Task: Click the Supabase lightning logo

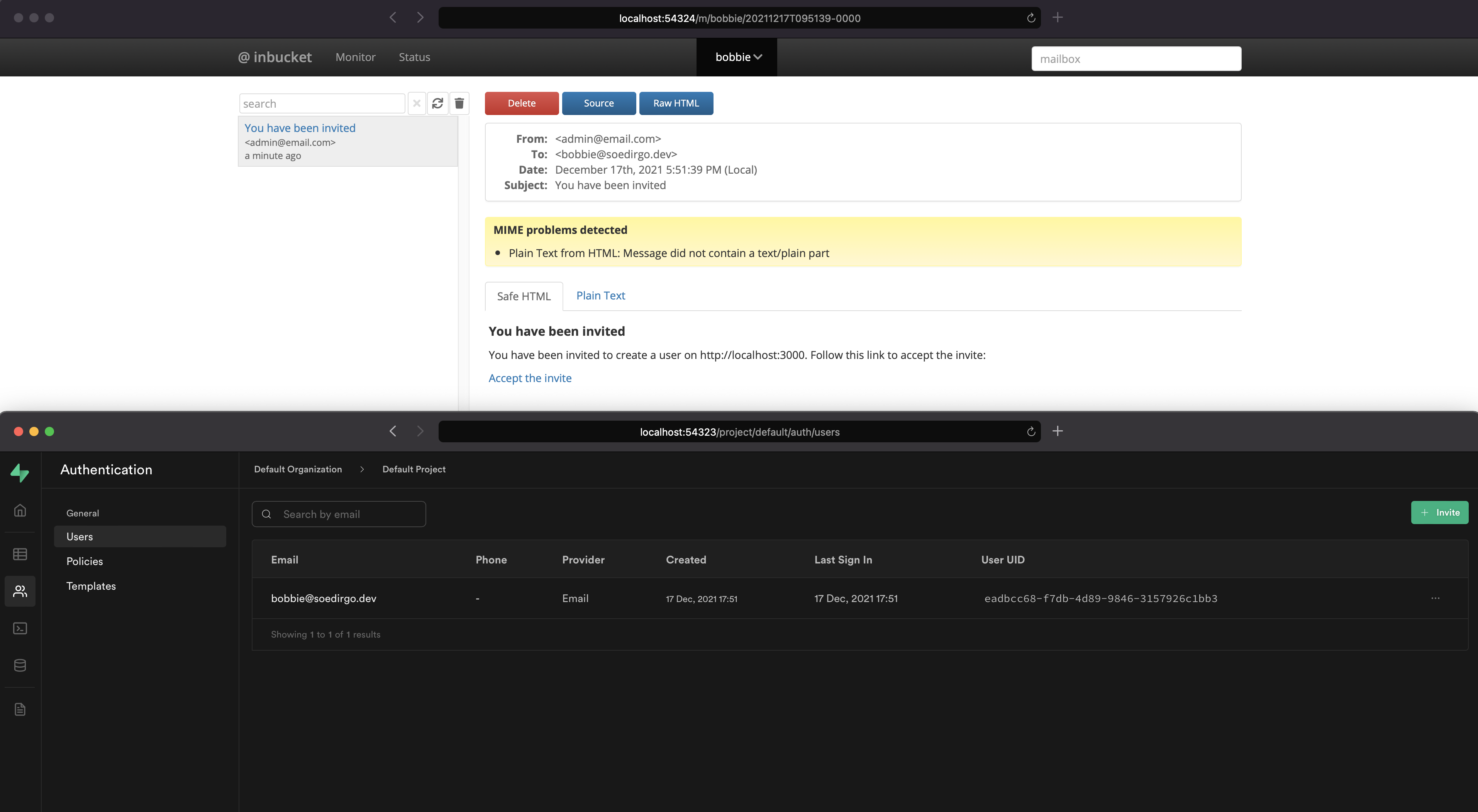Action: [20, 472]
